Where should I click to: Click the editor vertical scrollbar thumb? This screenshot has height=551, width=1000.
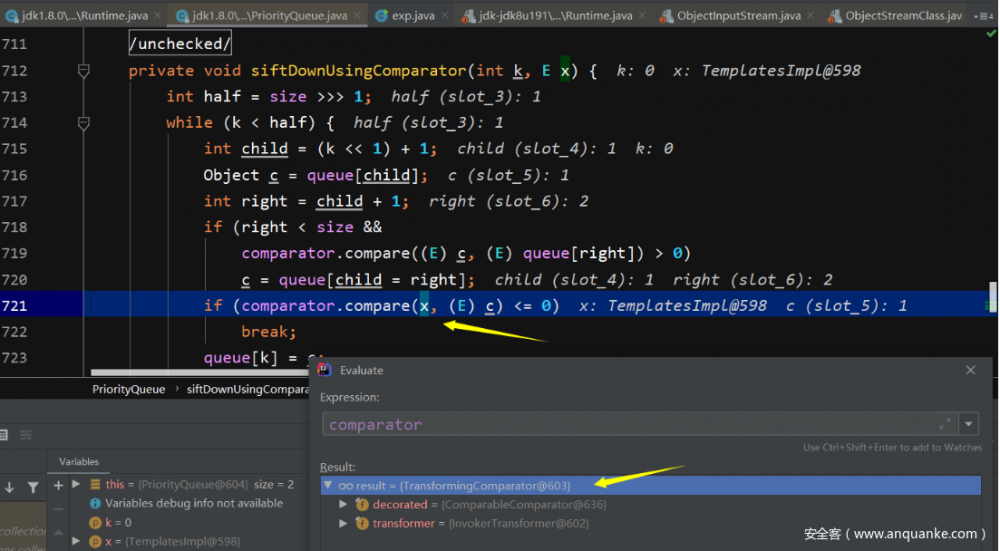pos(992,297)
